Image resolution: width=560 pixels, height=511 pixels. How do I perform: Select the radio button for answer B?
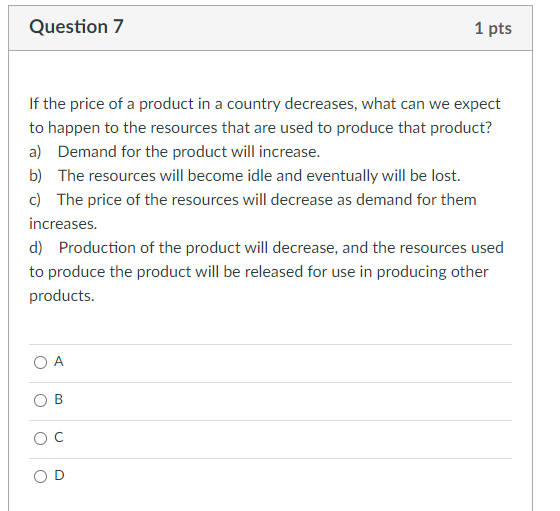click(40, 400)
